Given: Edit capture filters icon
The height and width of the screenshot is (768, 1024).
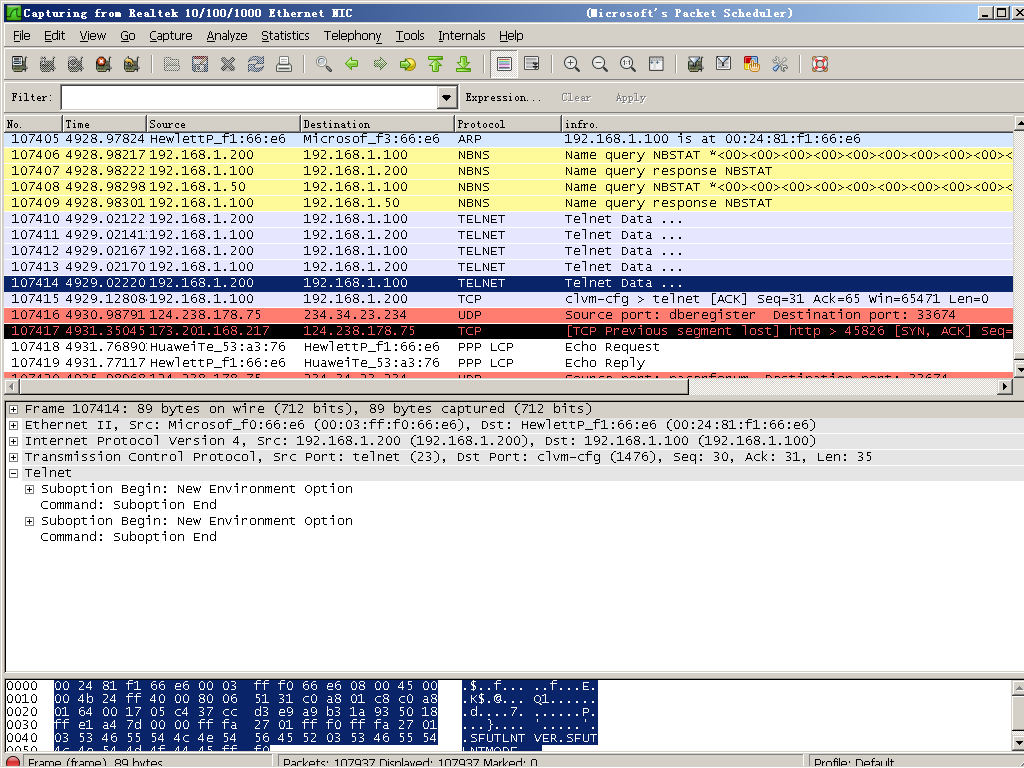Looking at the screenshot, I should pyautogui.click(x=696, y=64).
